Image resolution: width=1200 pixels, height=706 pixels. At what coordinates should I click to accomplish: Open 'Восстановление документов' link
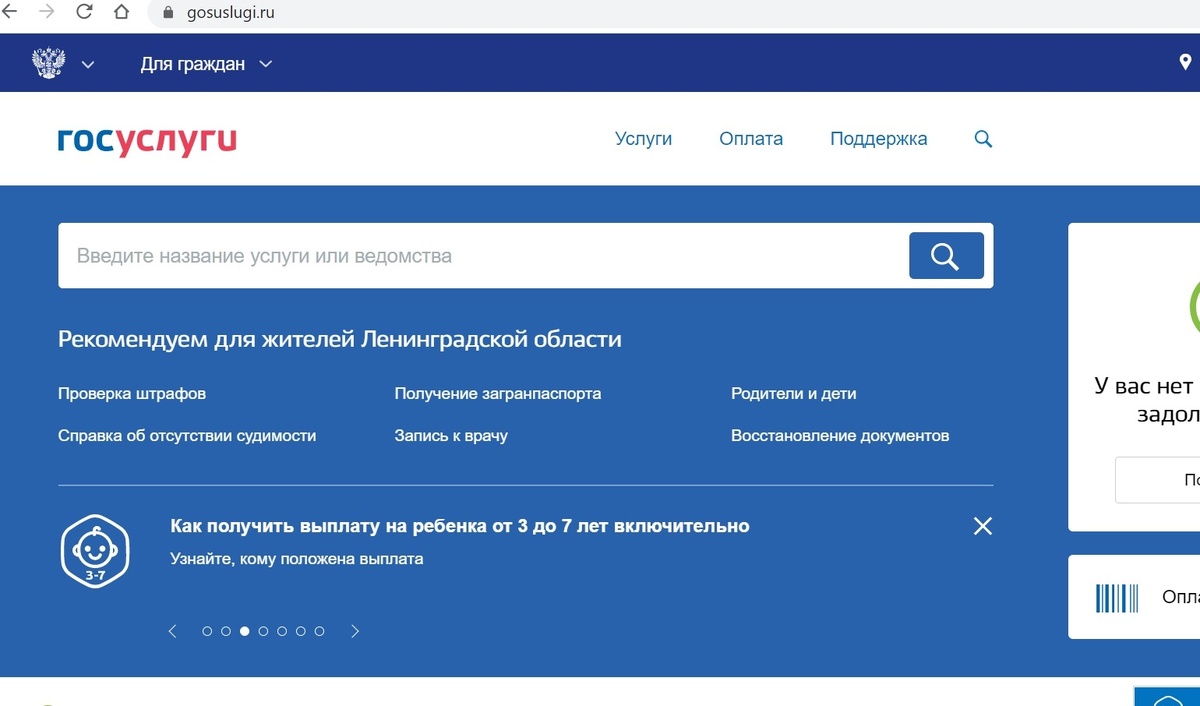tap(840, 436)
